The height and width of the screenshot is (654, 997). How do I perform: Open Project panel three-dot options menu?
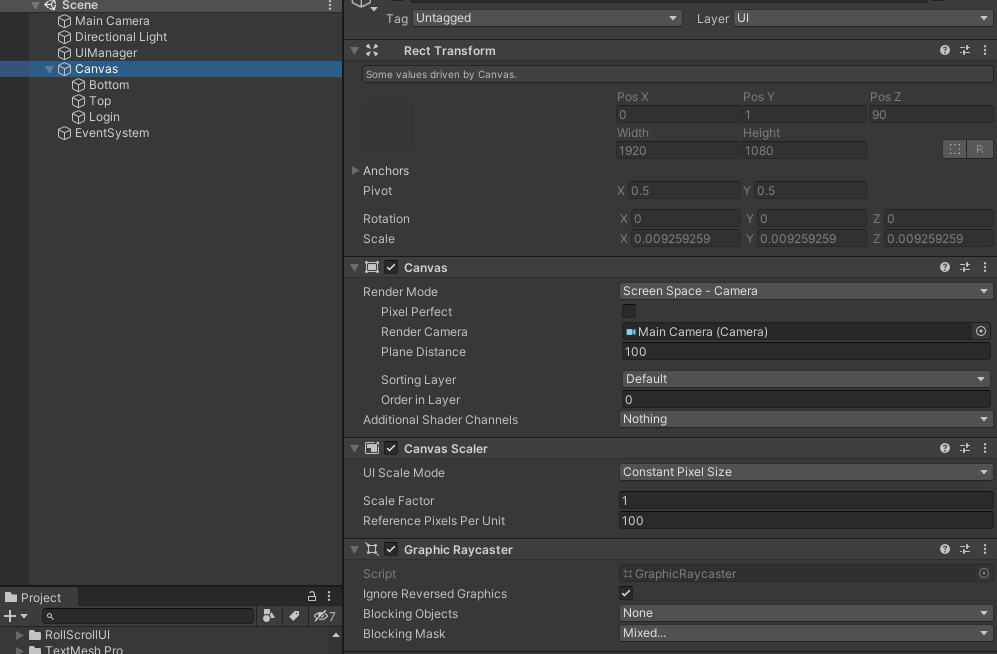(329, 596)
